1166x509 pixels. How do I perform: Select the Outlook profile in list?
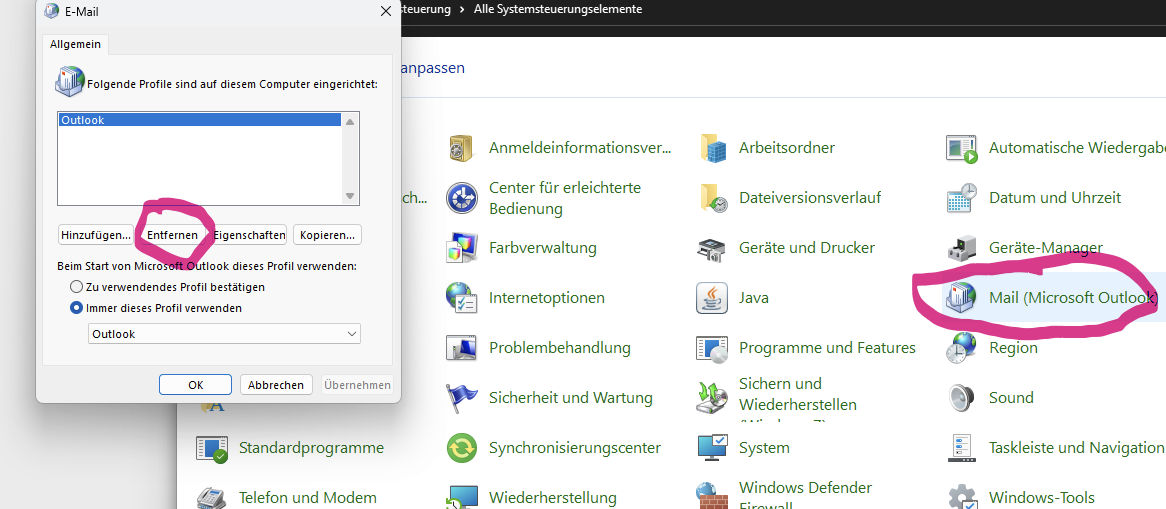[200, 120]
